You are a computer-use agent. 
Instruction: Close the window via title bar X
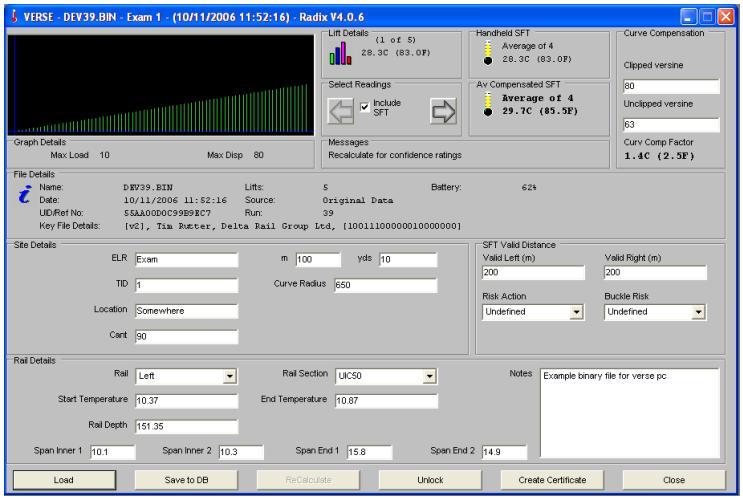pyautogui.click(x=725, y=17)
